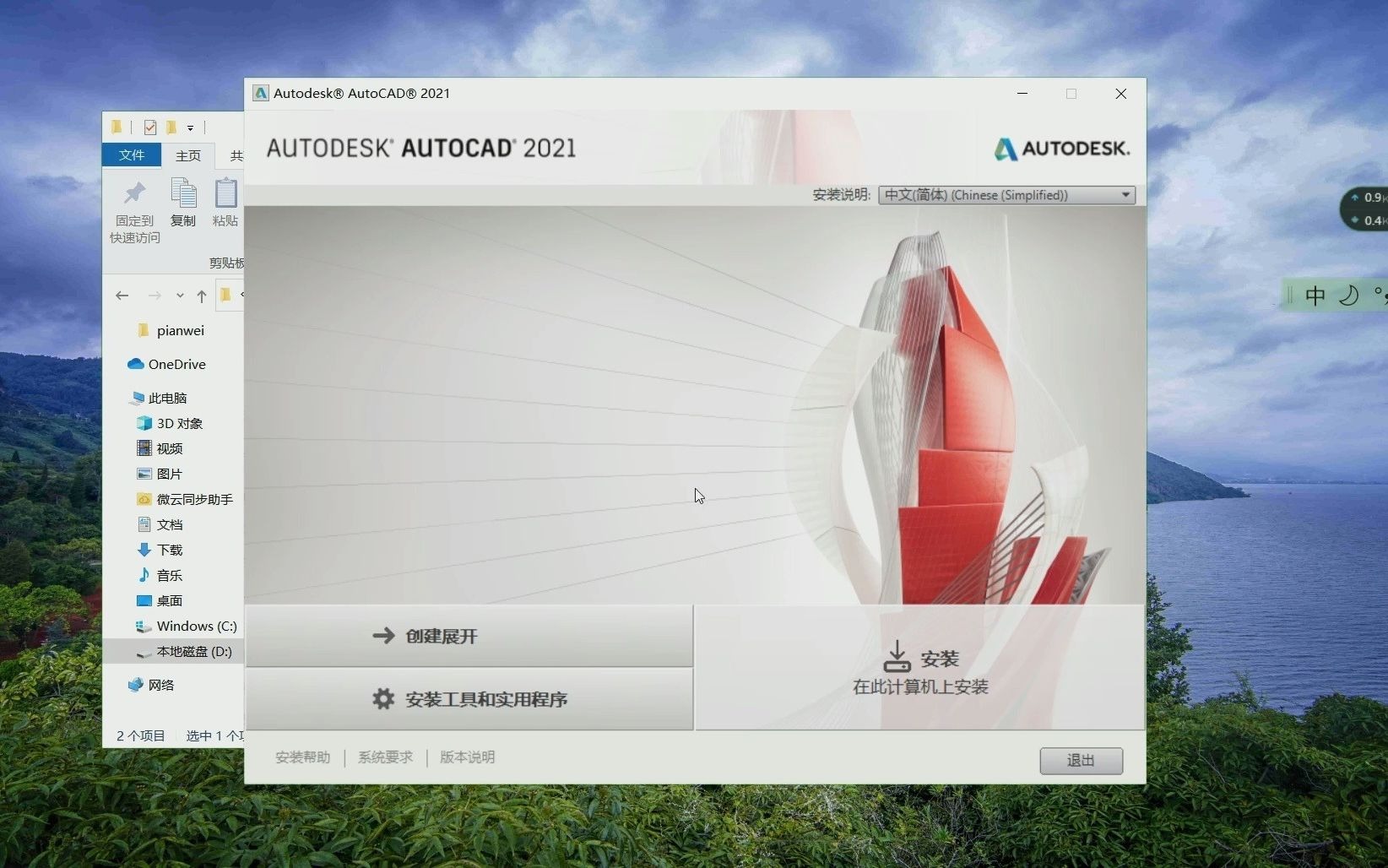Screen dimensions: 1388x868
Task: Open the 安装帮助 link
Action: coord(302,757)
